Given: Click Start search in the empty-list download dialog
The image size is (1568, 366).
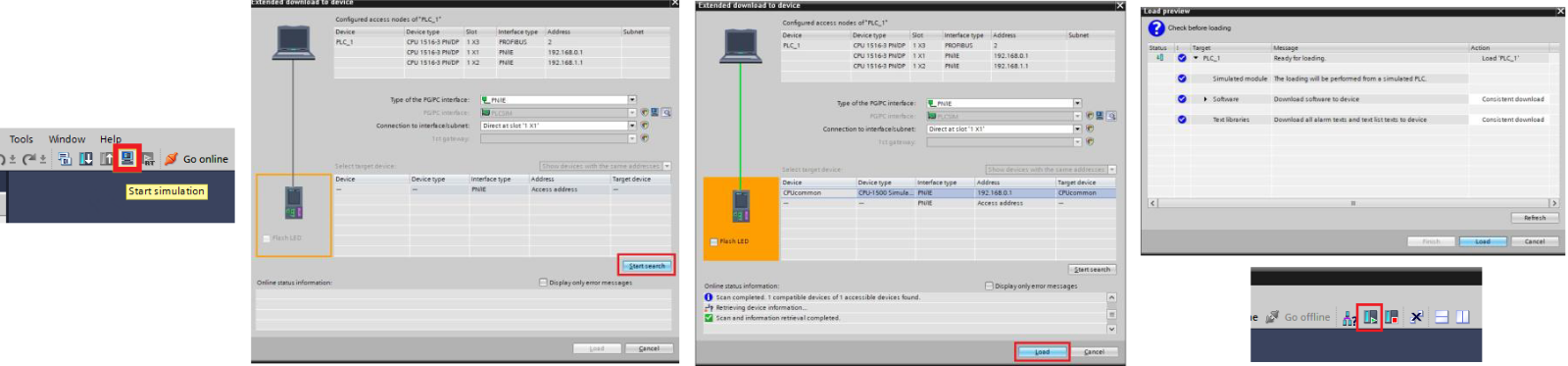Looking at the screenshot, I should pos(647,265).
